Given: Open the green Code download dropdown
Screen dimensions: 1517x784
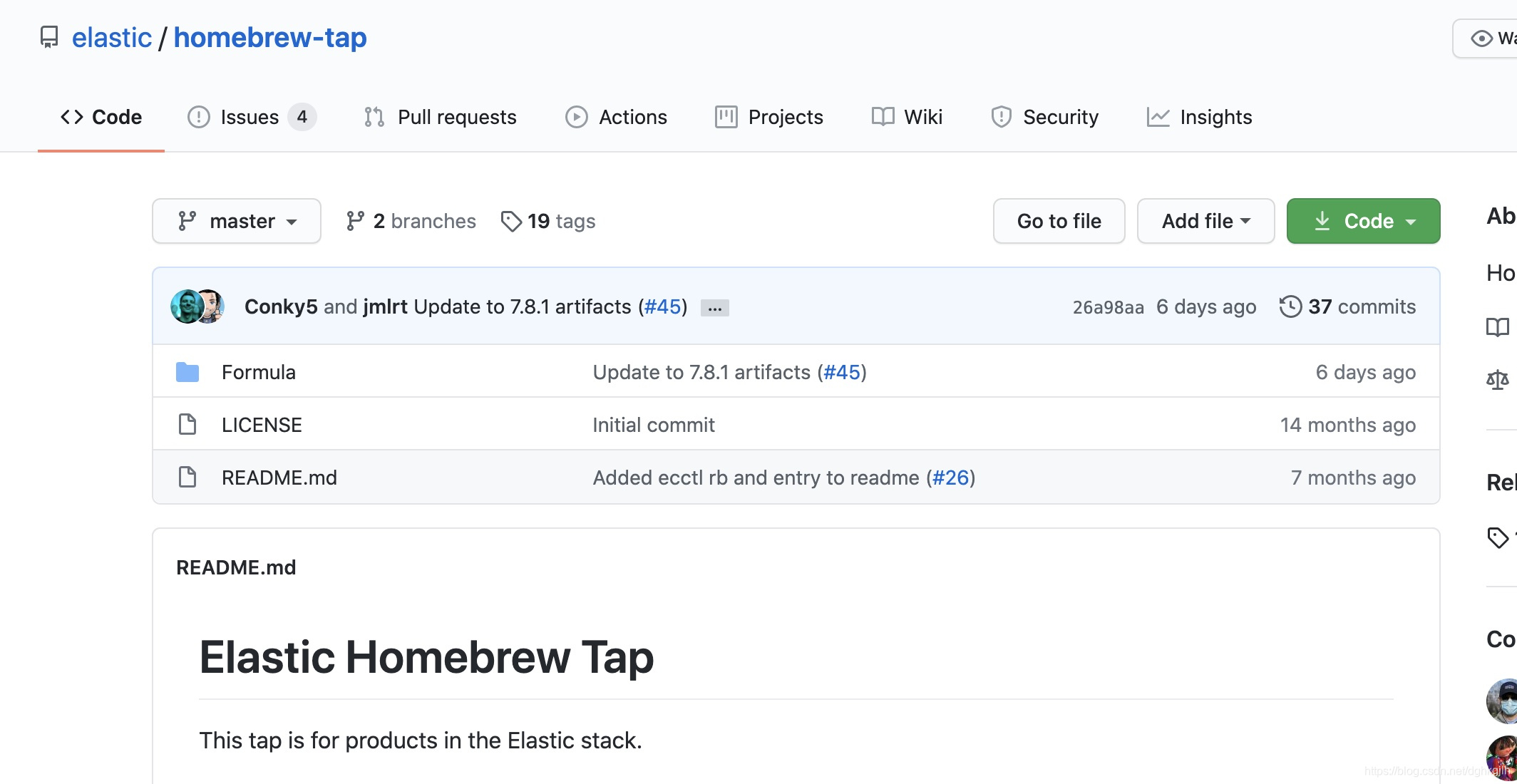Looking at the screenshot, I should (1364, 221).
